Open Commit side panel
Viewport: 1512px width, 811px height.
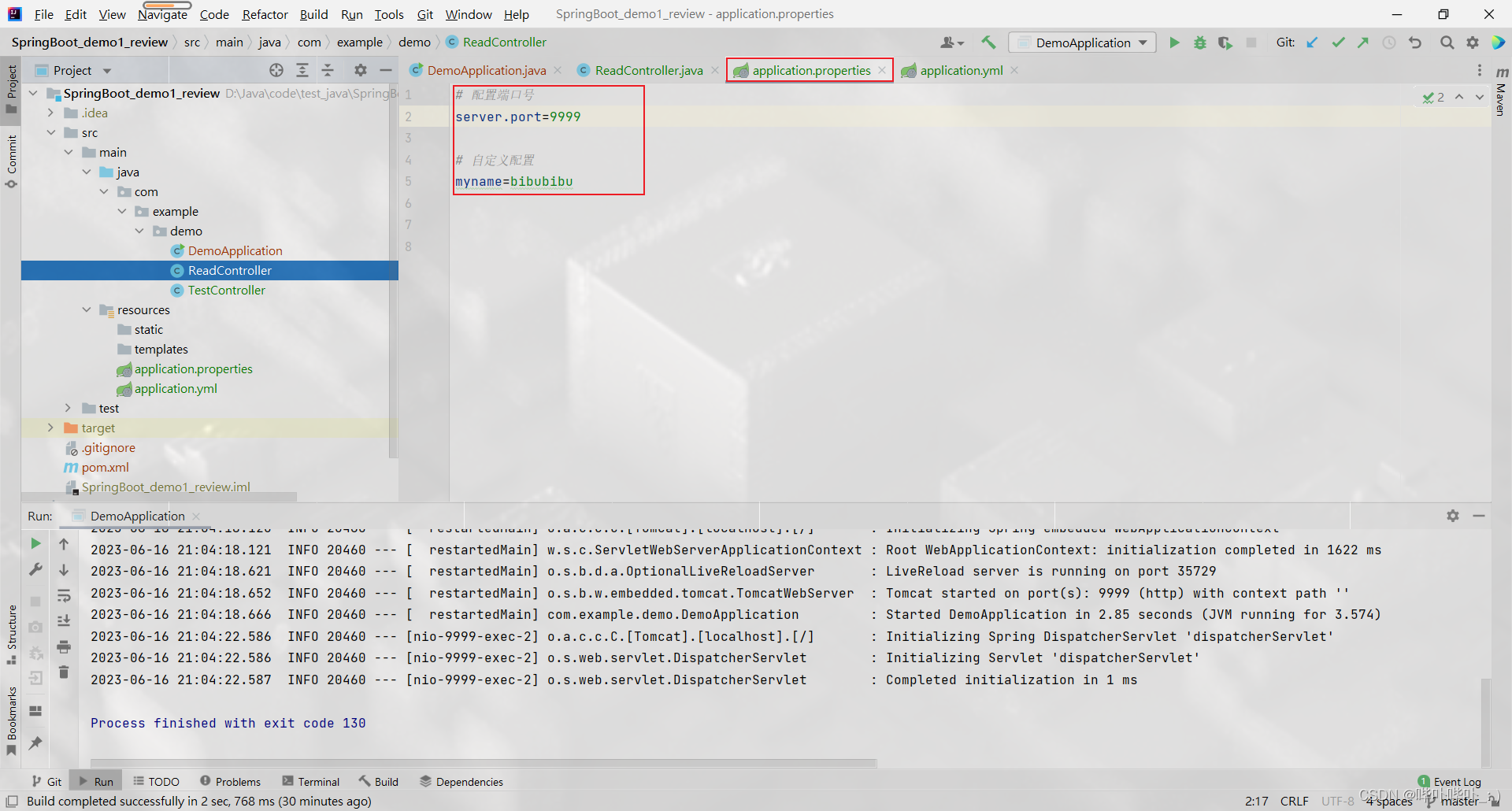tap(11, 161)
